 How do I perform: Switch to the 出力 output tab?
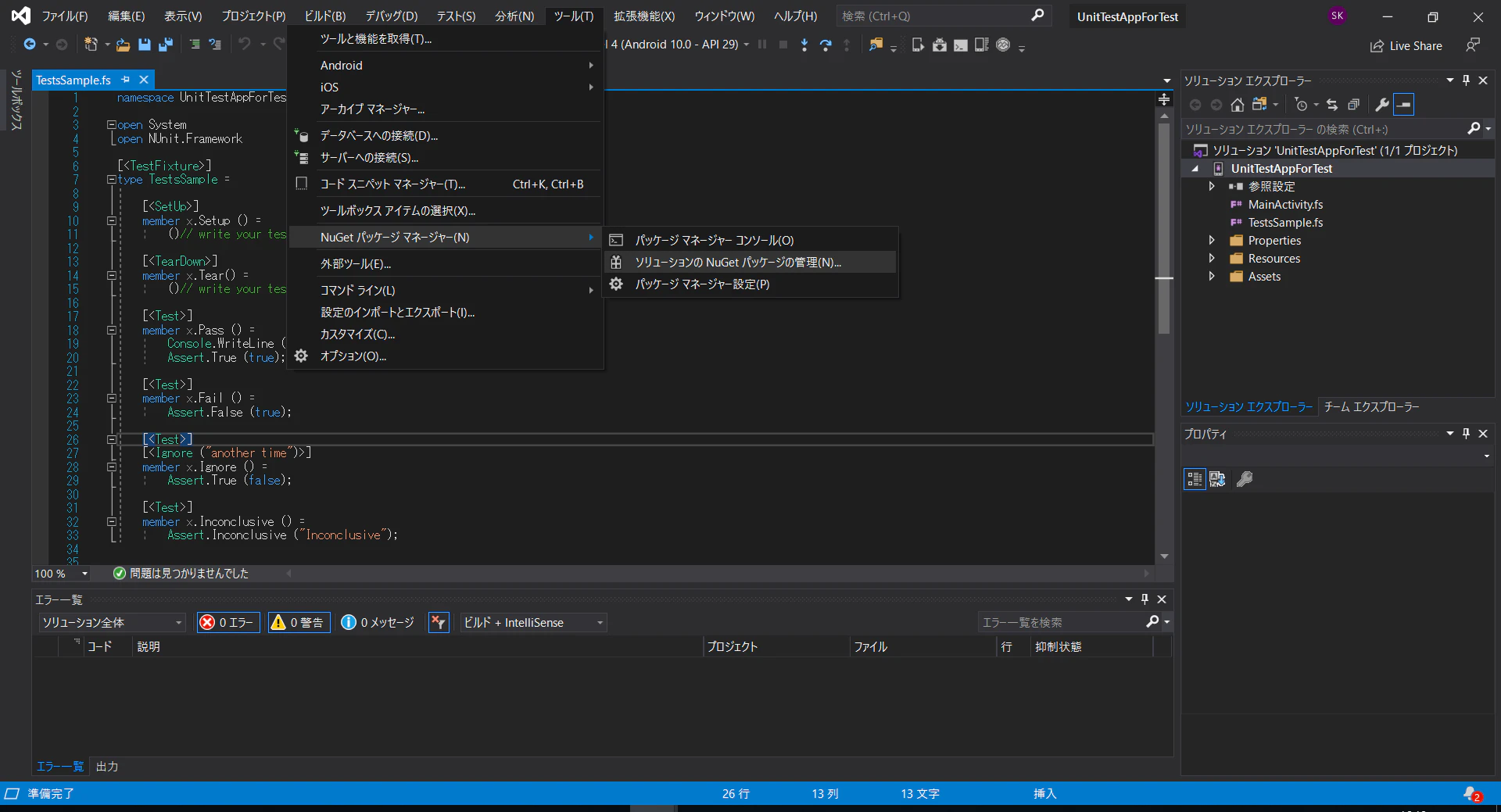tap(107, 767)
